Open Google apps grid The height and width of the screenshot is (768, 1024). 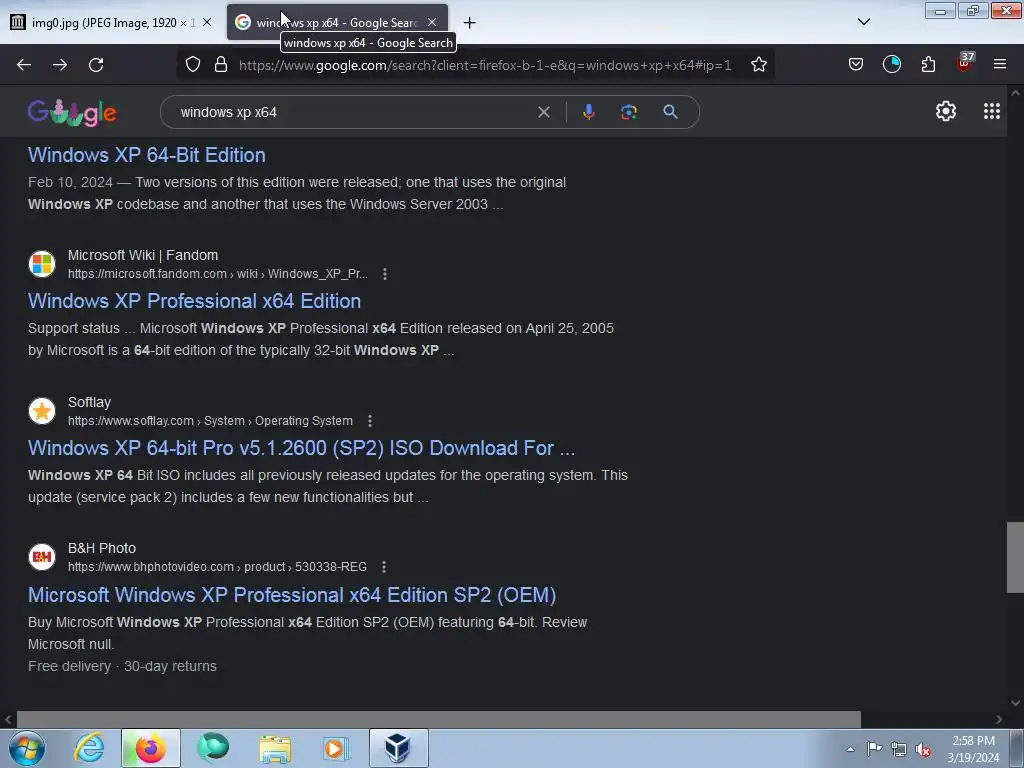(992, 112)
